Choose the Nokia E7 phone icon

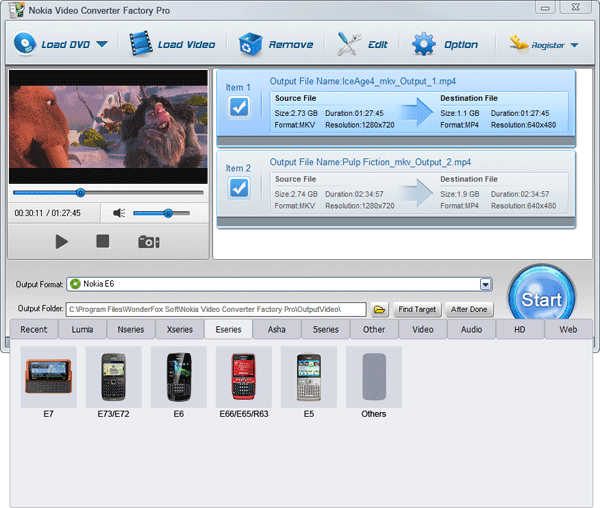click(49, 377)
